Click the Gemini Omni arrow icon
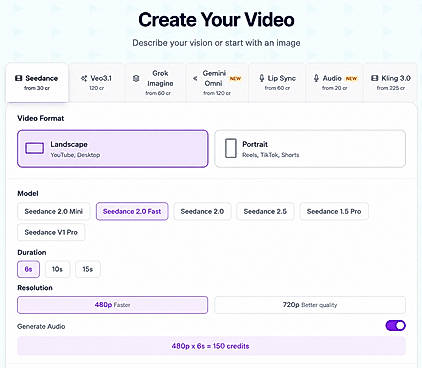 tap(195, 78)
